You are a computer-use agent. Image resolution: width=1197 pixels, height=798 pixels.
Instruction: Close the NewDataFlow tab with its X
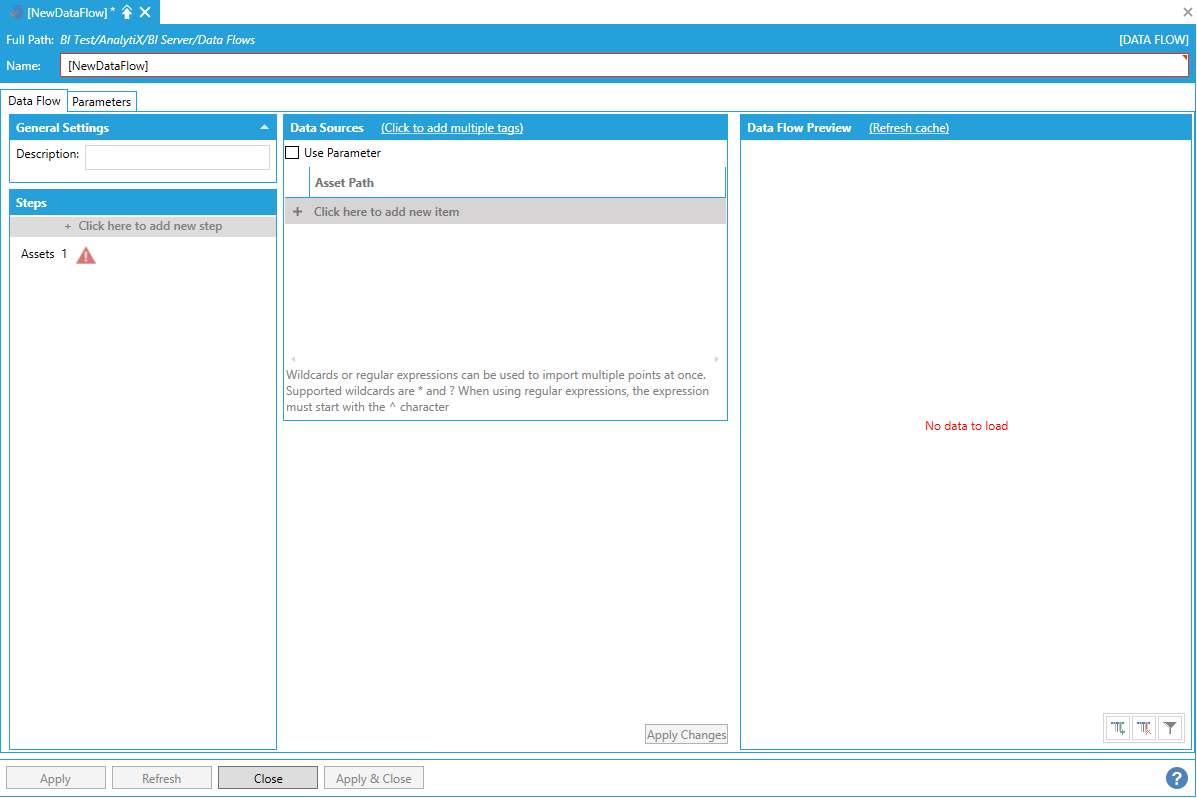click(x=145, y=12)
